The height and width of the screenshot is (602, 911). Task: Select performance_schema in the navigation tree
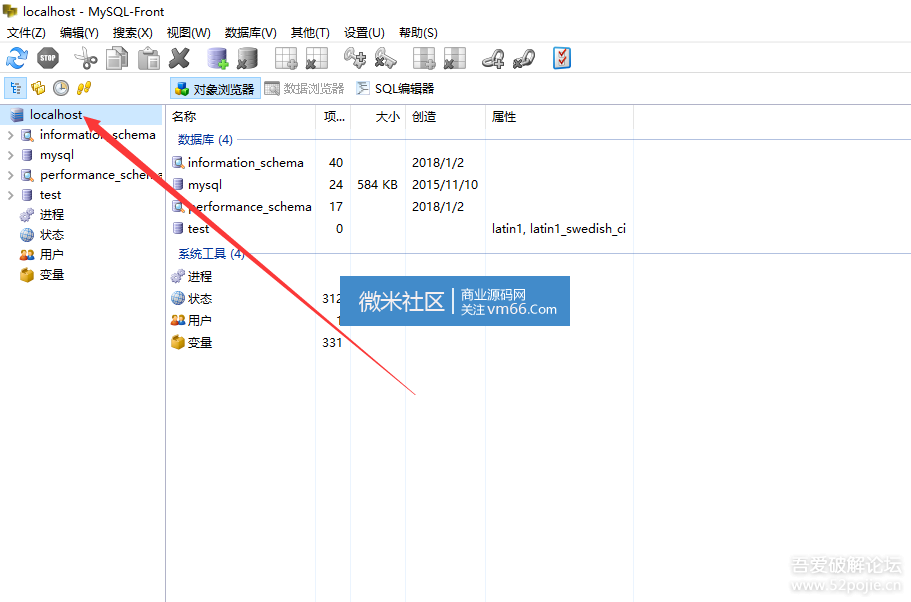101,175
